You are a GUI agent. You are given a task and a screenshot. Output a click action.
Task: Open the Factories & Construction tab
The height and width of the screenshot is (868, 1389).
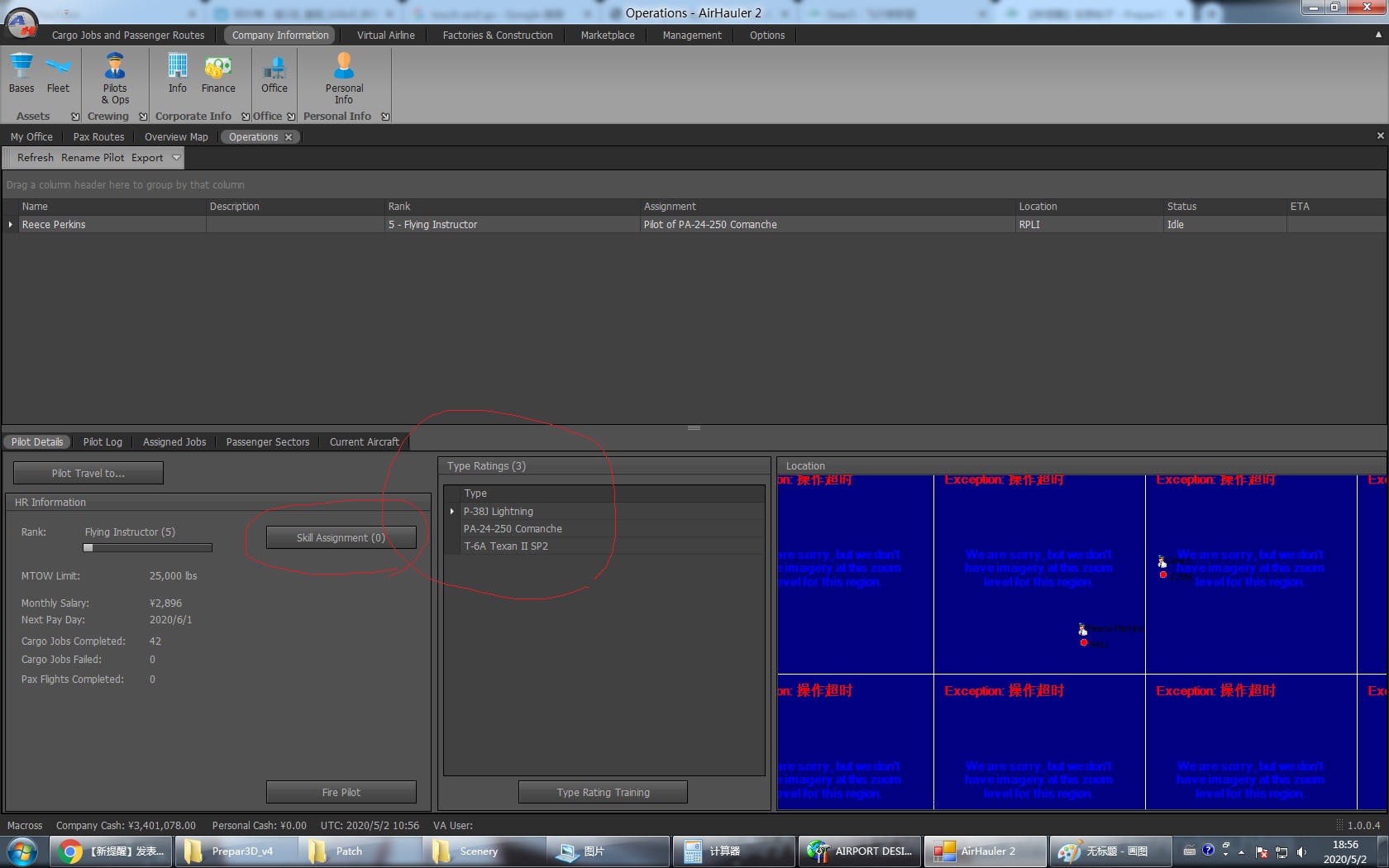pos(498,36)
